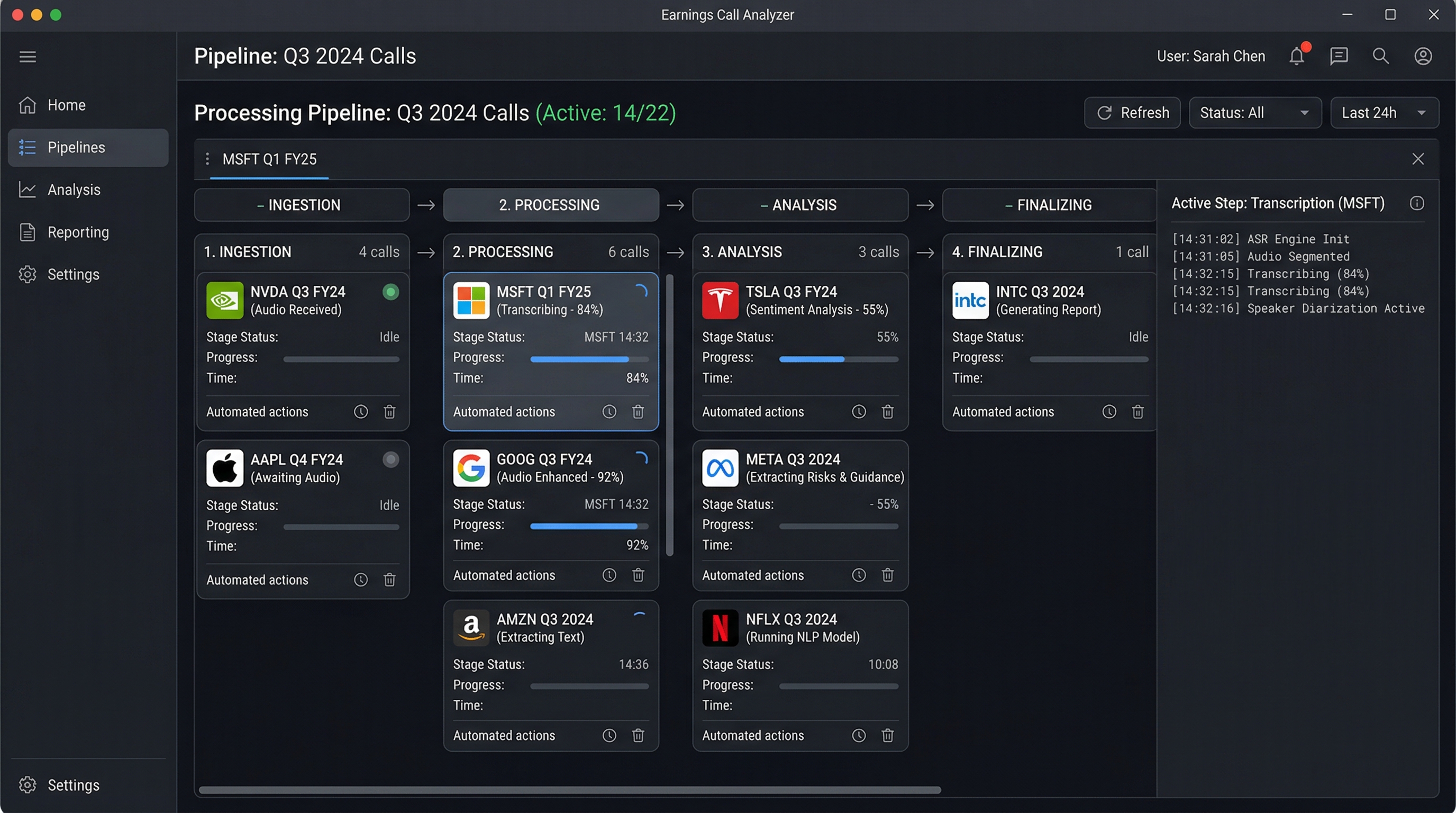1456x813 pixels.
Task: Refresh the processing pipeline
Action: 1132,113
